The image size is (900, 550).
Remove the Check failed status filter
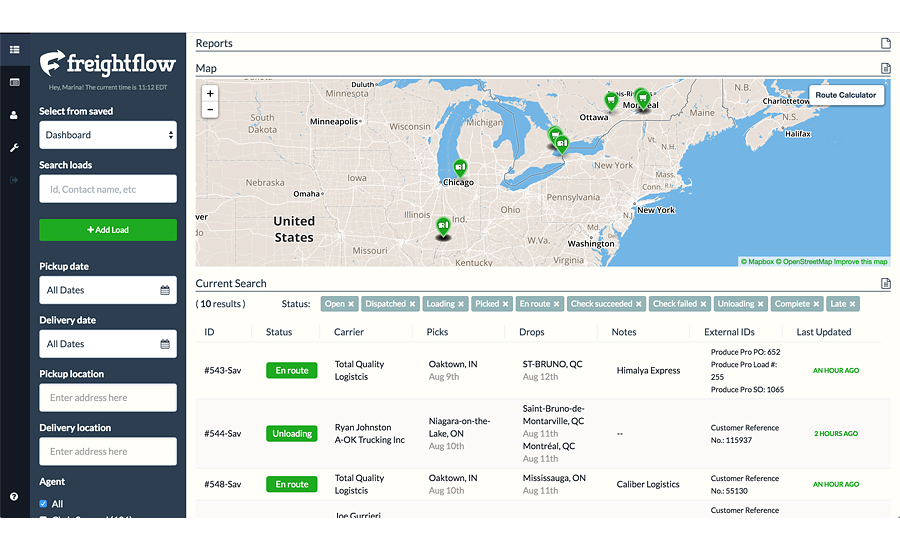[x=704, y=304]
